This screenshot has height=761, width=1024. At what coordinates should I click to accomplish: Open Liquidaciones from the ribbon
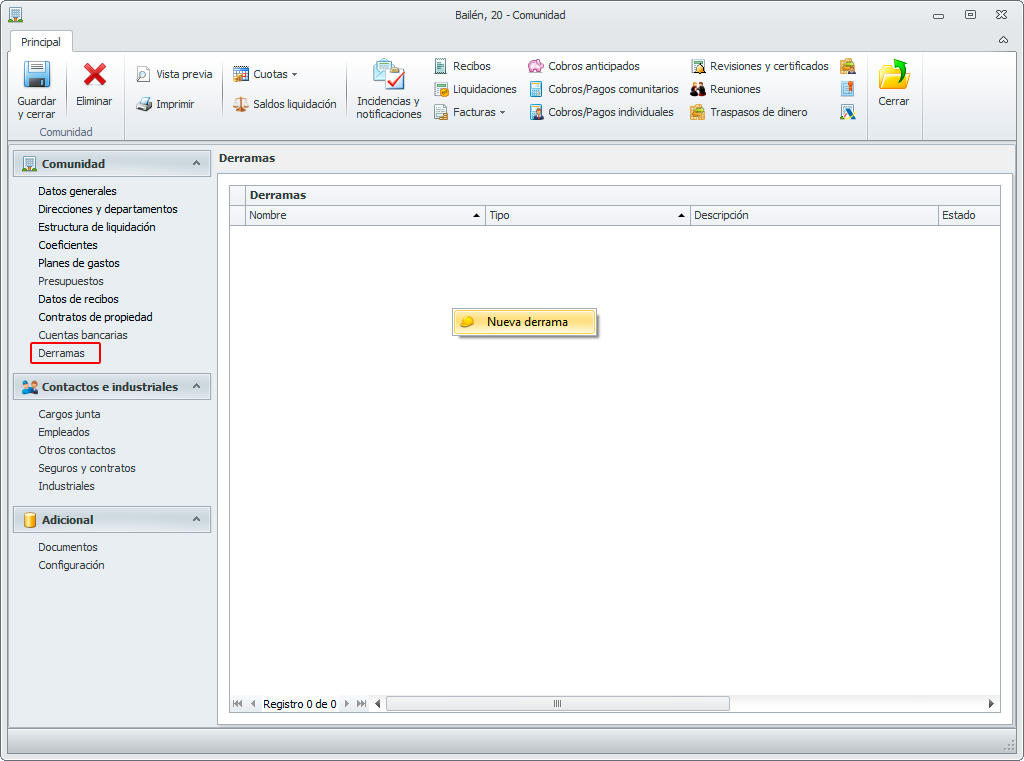click(475, 89)
